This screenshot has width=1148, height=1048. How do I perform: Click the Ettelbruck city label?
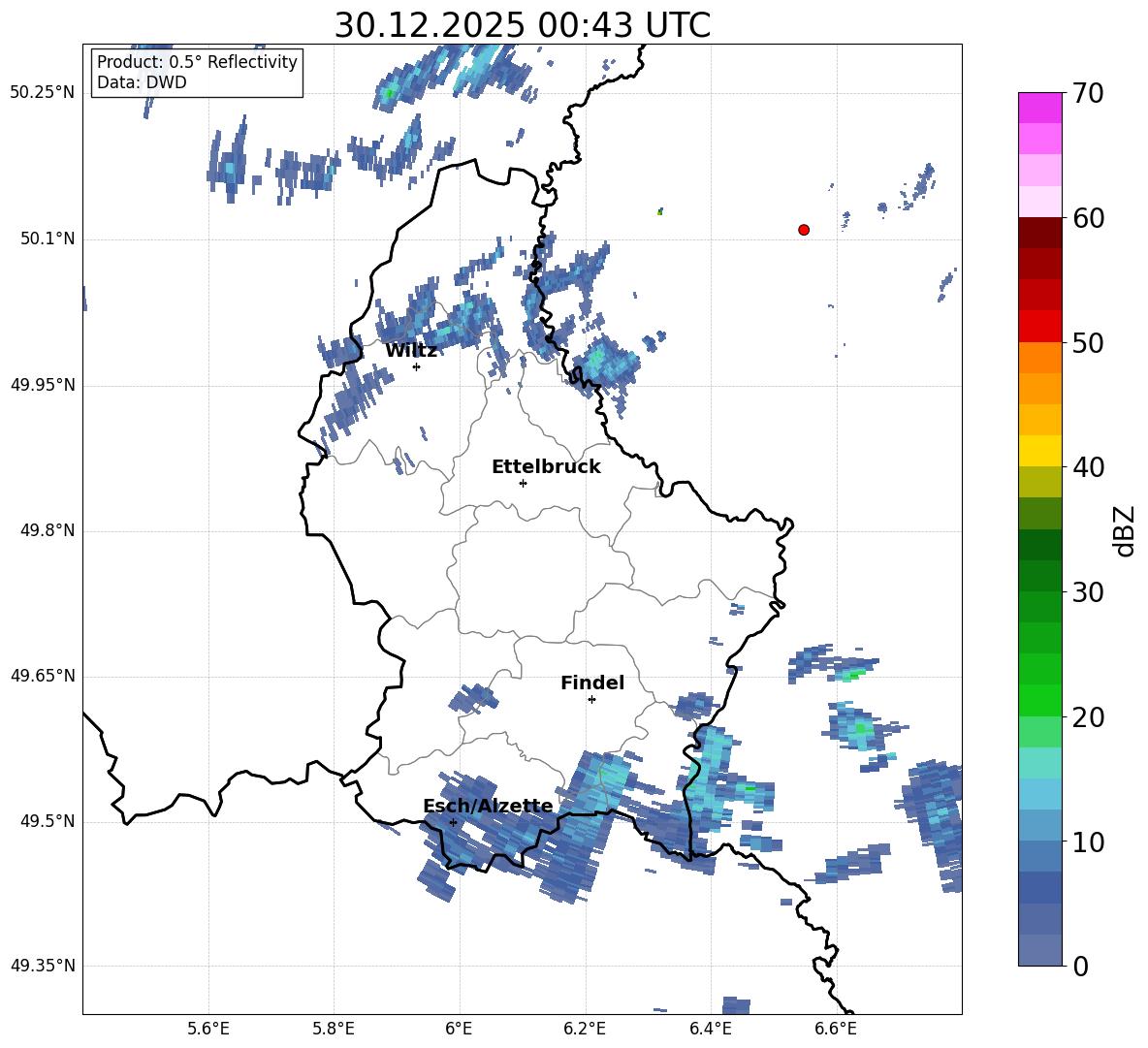coord(546,467)
